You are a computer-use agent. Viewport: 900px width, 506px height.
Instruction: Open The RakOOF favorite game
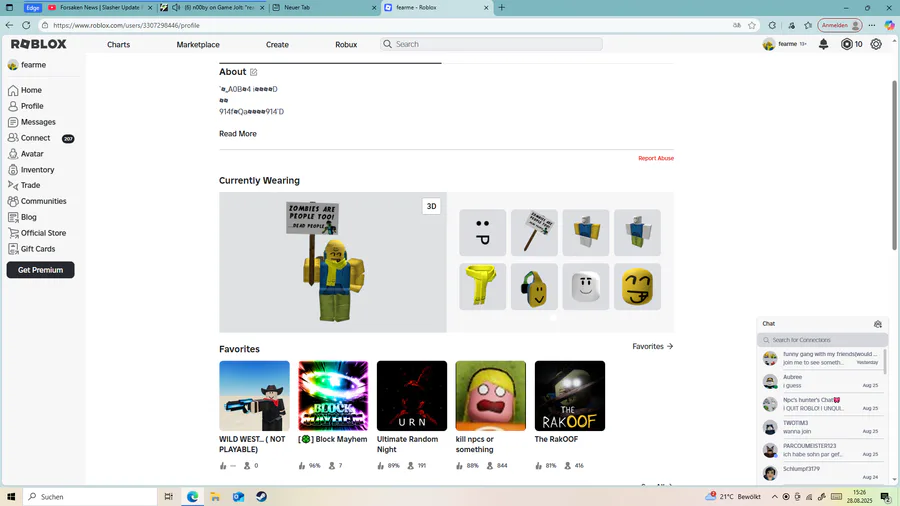pos(569,396)
